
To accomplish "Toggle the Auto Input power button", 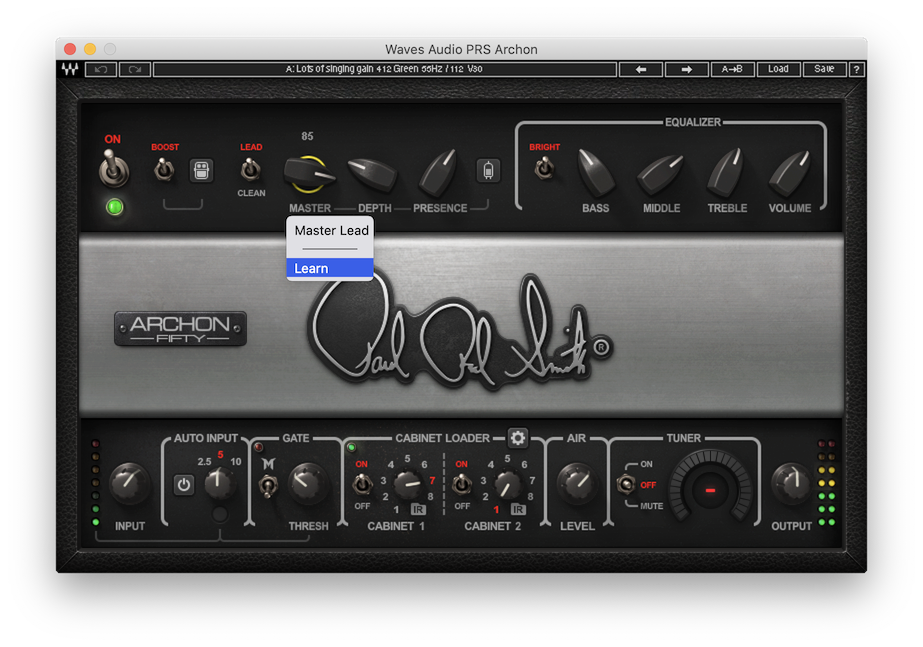I will pyautogui.click(x=184, y=485).
